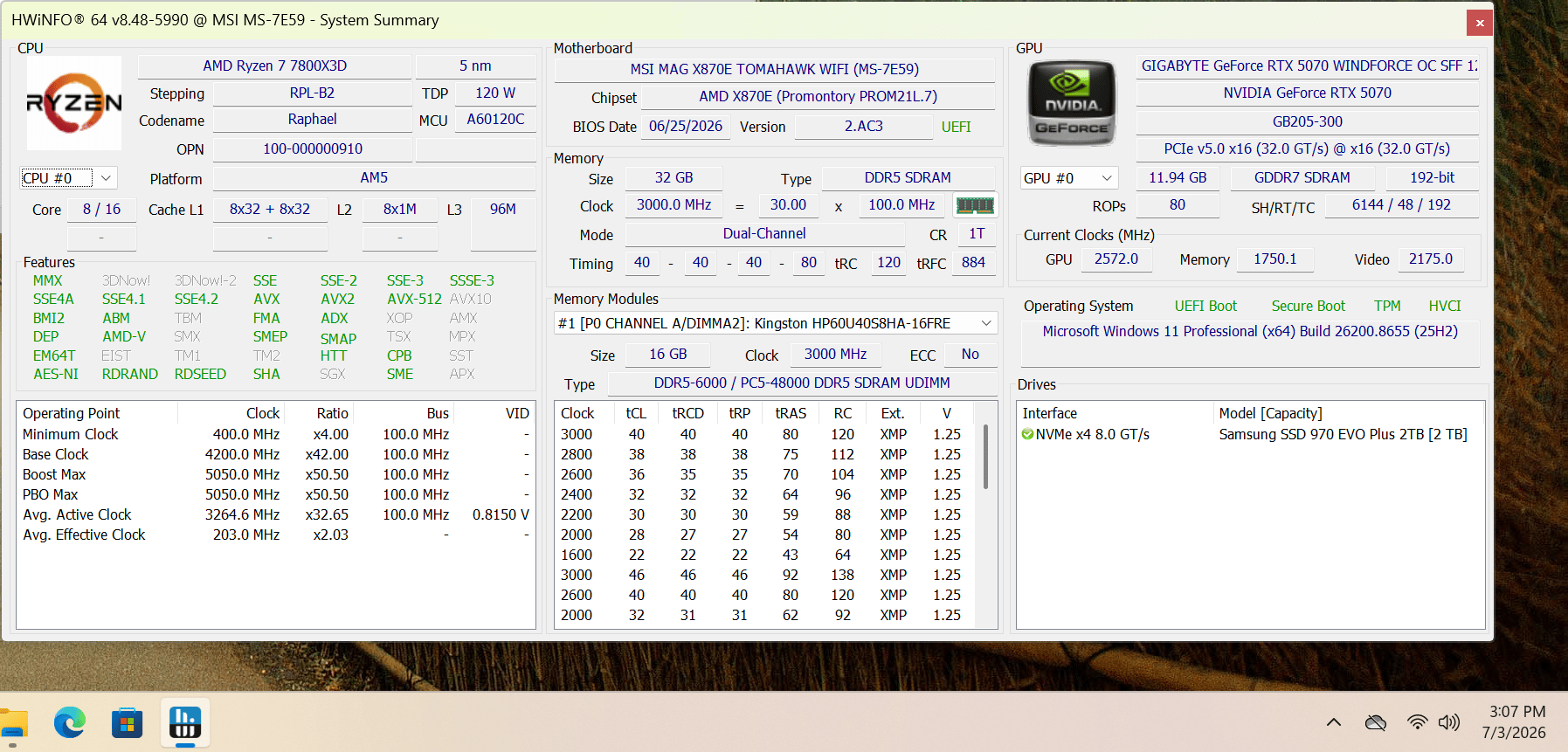
Task: Click the AVX-512 feature label
Action: (x=414, y=300)
